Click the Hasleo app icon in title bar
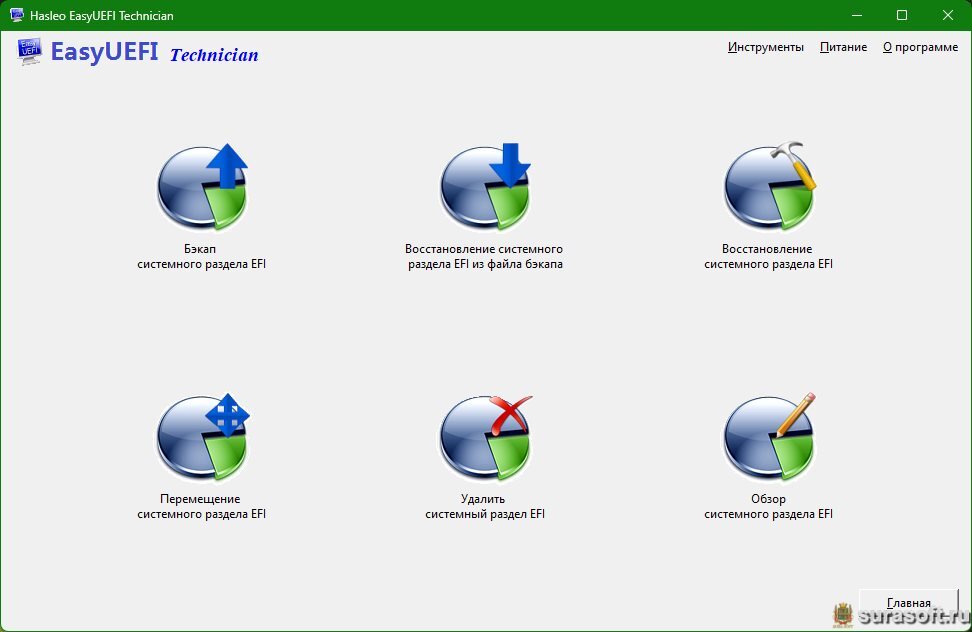972x632 pixels. pos(17,15)
